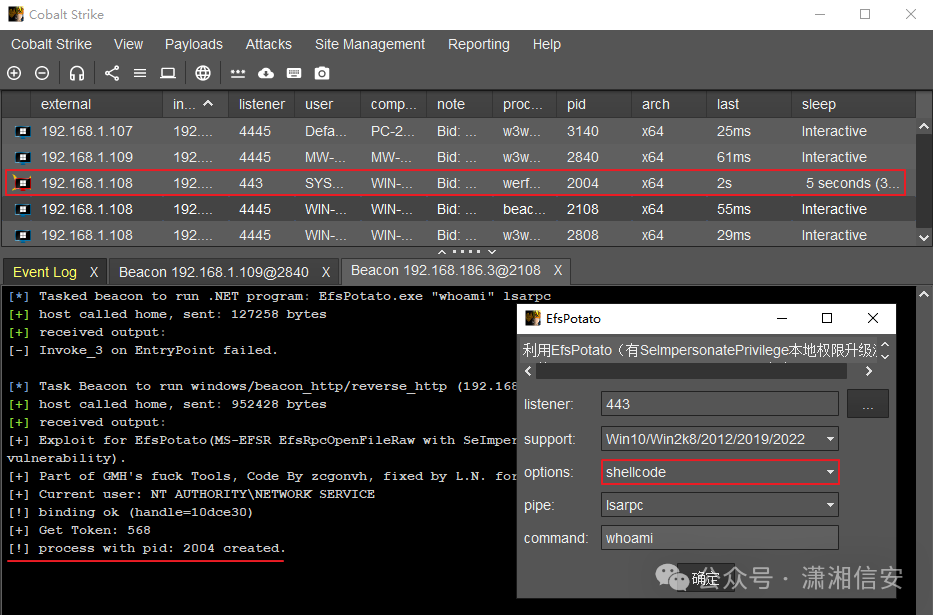933x615 pixels.
Task: Sort table by external column
Action: (x=96, y=105)
